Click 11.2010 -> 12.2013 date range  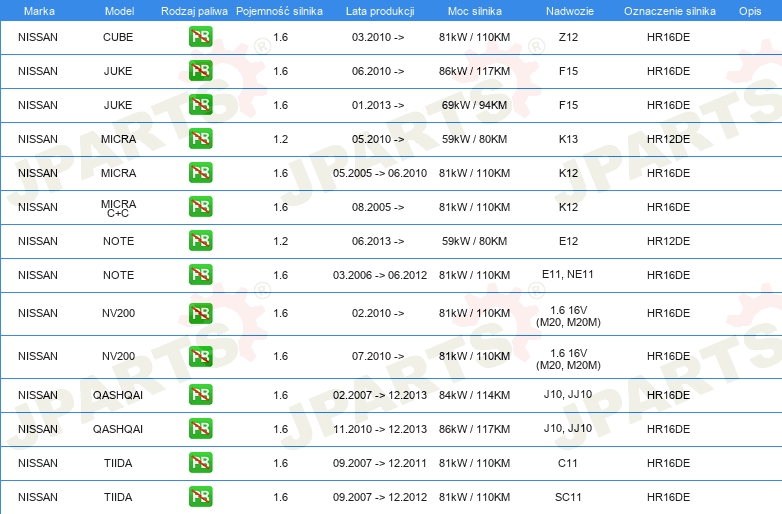(x=380, y=429)
